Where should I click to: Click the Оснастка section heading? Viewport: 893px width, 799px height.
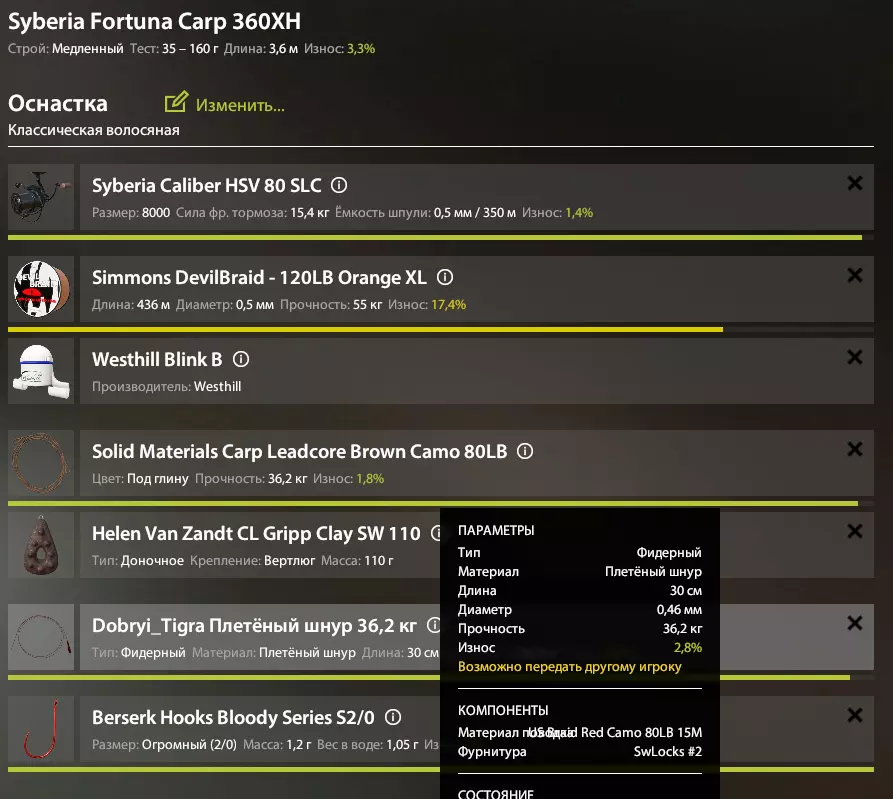click(x=58, y=104)
